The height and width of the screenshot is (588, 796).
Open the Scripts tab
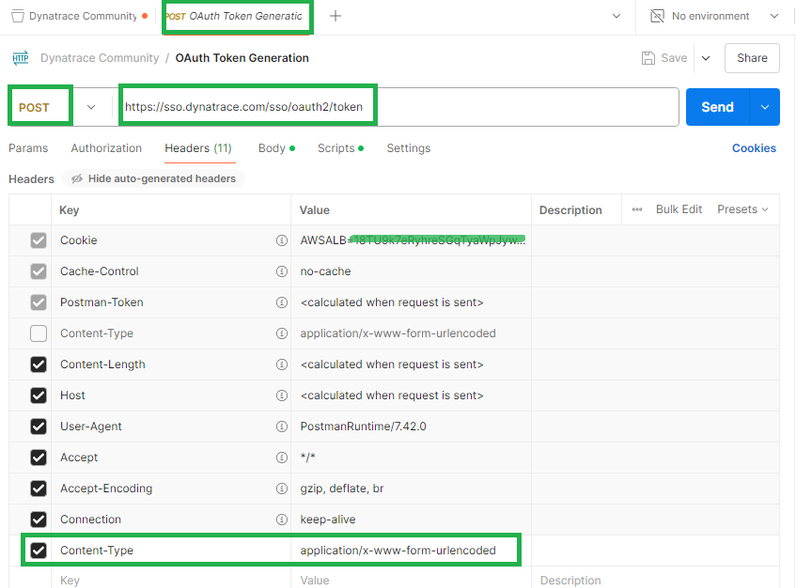click(340, 148)
